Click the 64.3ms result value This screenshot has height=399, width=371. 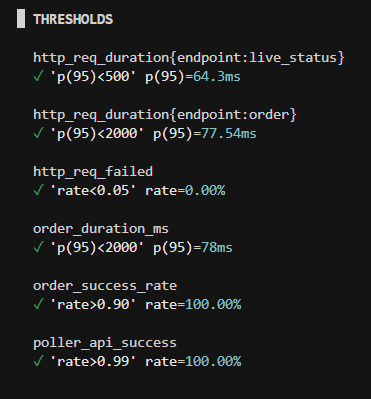217,77
